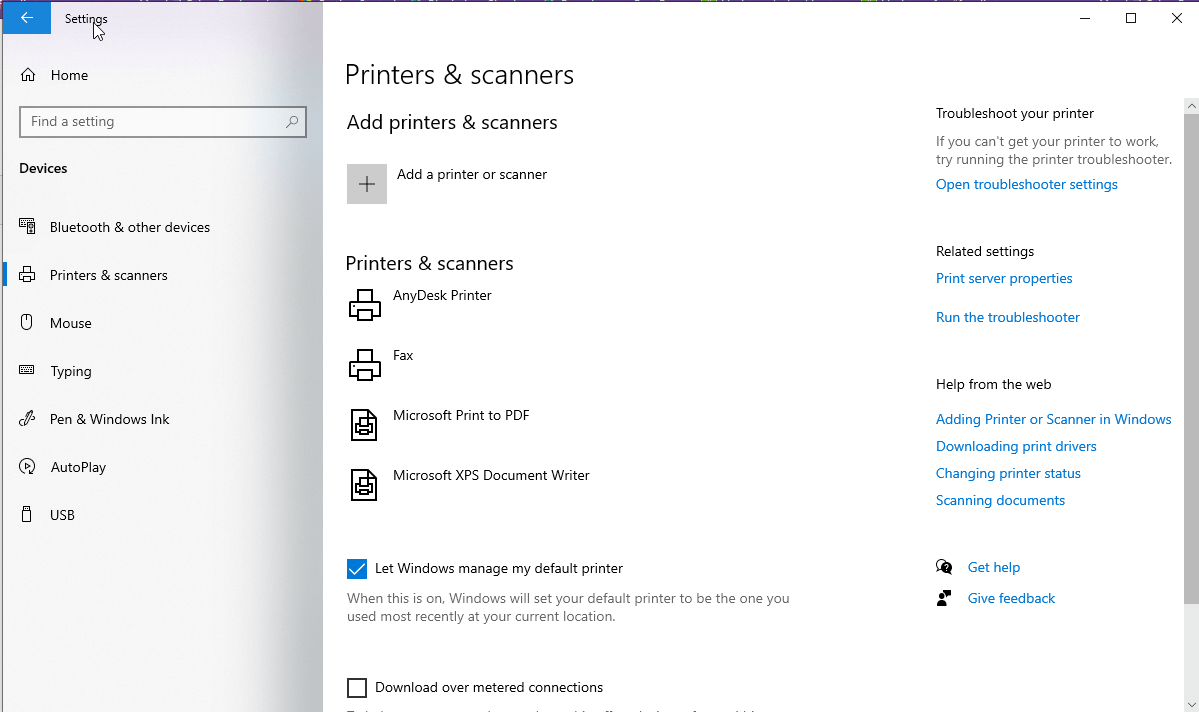Select the AnyDesk Printer icon
1199x712 pixels.
365,305
